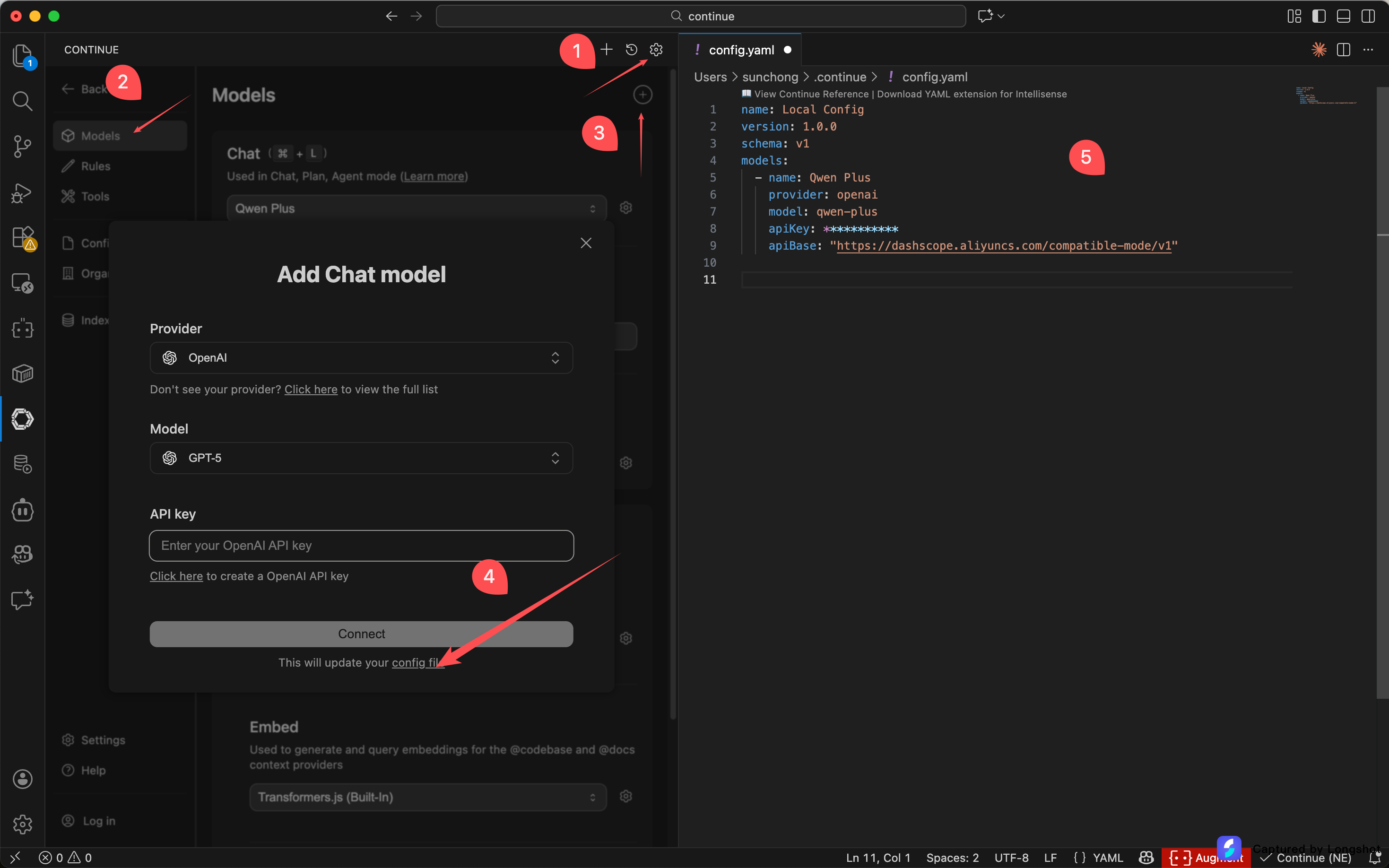The height and width of the screenshot is (868, 1389).
Task: Click the Continue history icon
Action: coord(631,50)
